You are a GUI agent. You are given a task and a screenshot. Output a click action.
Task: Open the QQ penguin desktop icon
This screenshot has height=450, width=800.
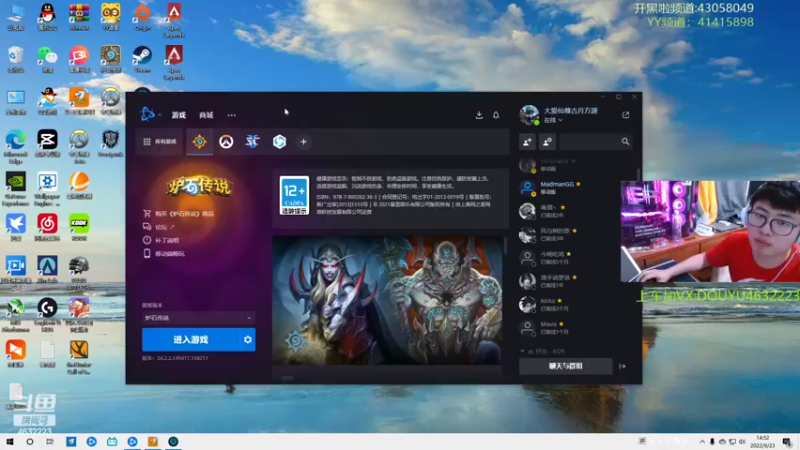point(47,16)
